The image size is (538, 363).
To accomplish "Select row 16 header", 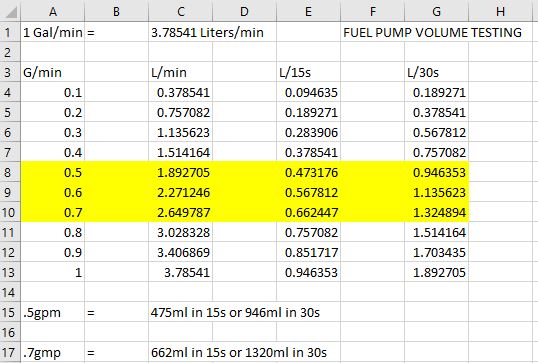I will (x=10, y=332).
